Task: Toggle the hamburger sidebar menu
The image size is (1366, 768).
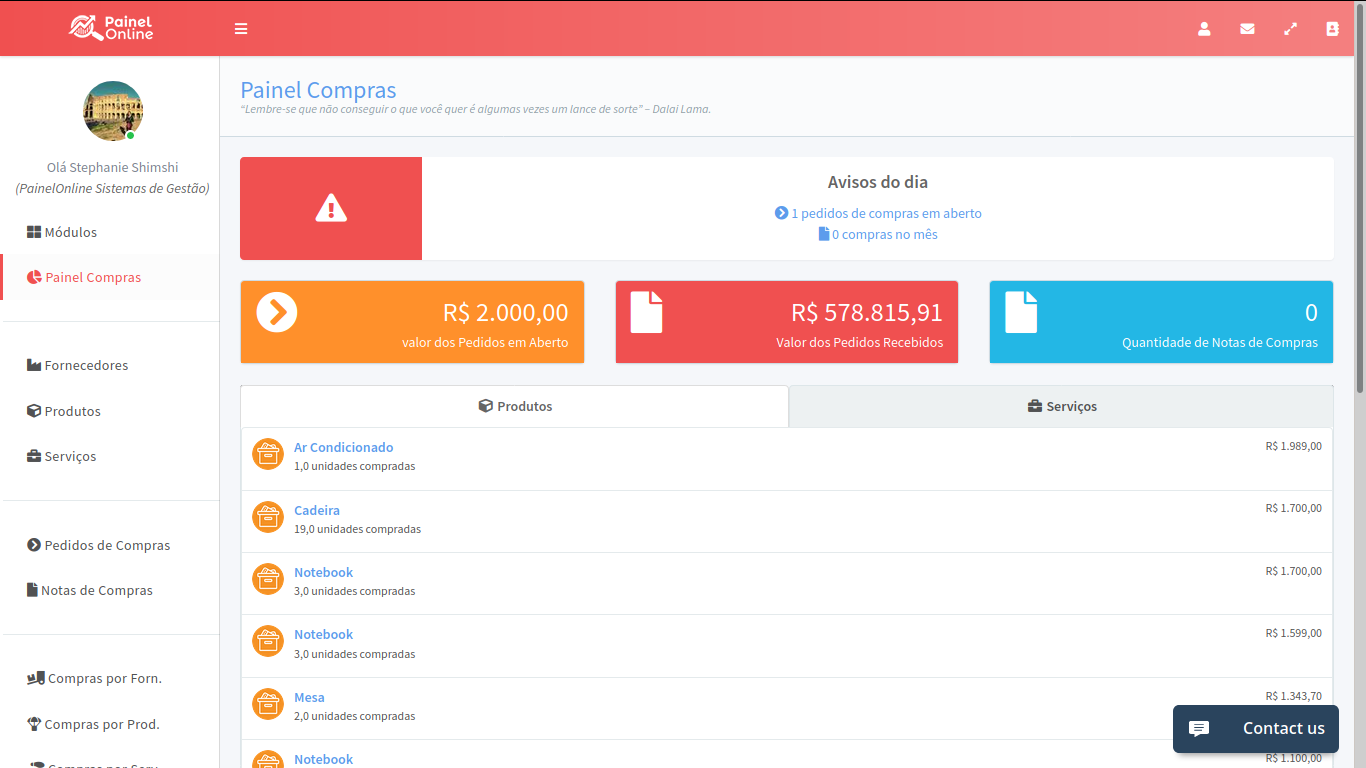Action: point(241,29)
